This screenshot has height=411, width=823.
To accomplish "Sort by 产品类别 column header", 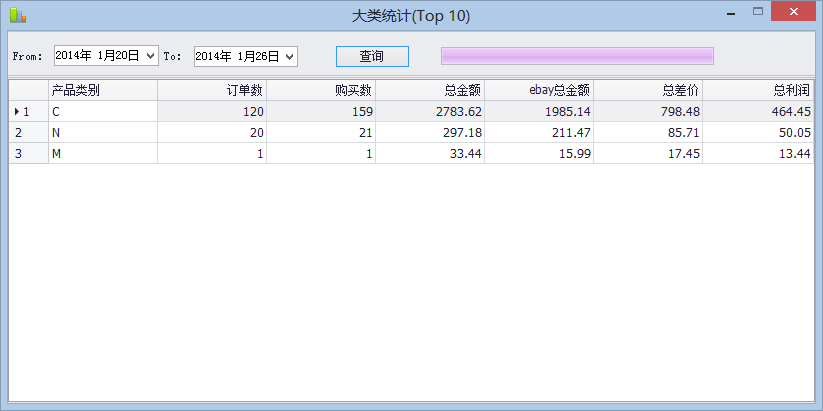I will (x=102, y=90).
